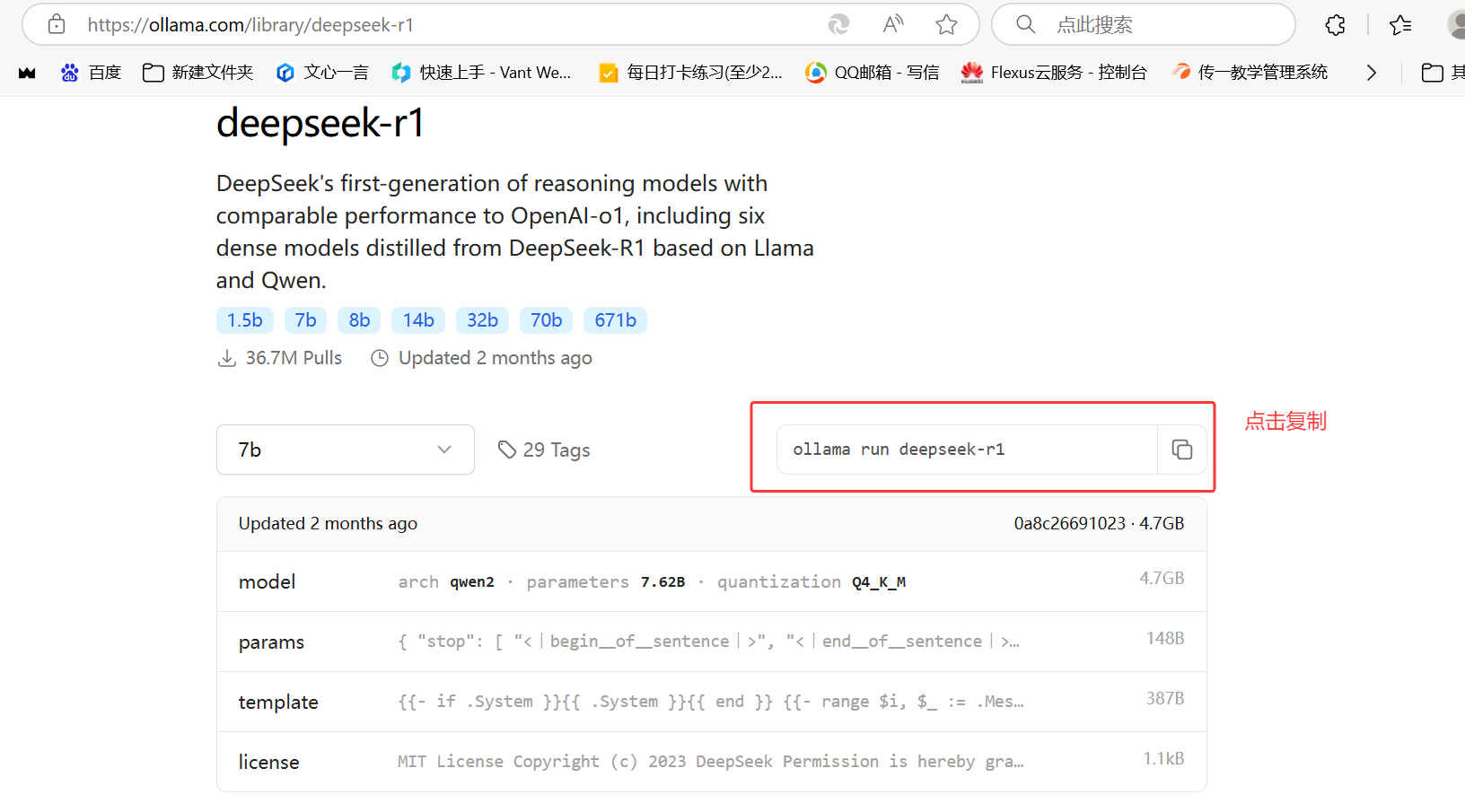The height and width of the screenshot is (812, 1465).
Task: Open the other bookmarks folder at bar end
Action: pos(1443,73)
